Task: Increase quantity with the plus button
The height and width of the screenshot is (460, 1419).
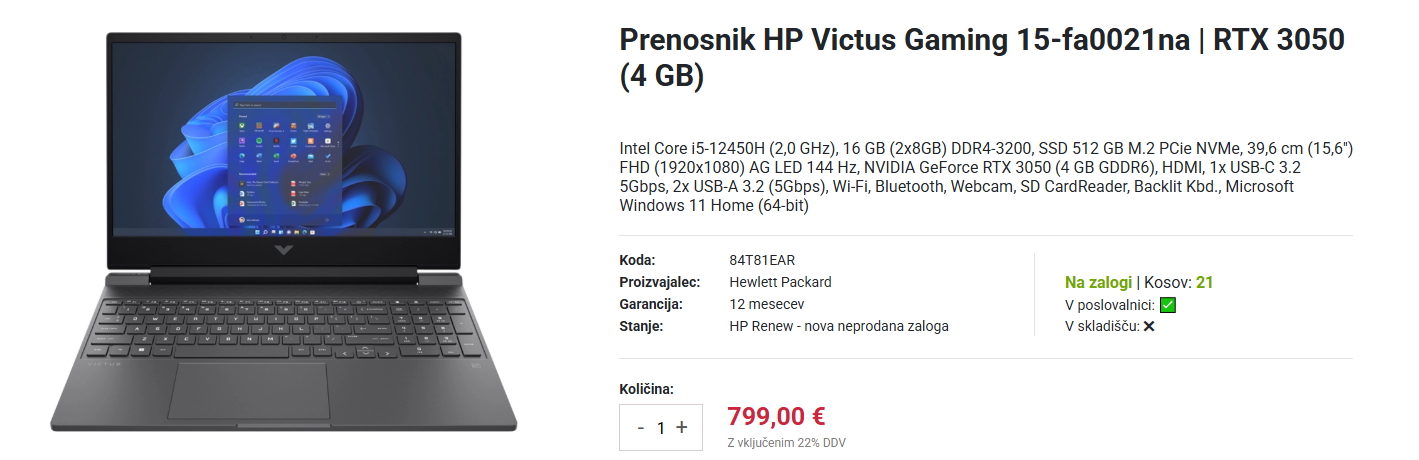Action: pyautogui.click(x=682, y=427)
